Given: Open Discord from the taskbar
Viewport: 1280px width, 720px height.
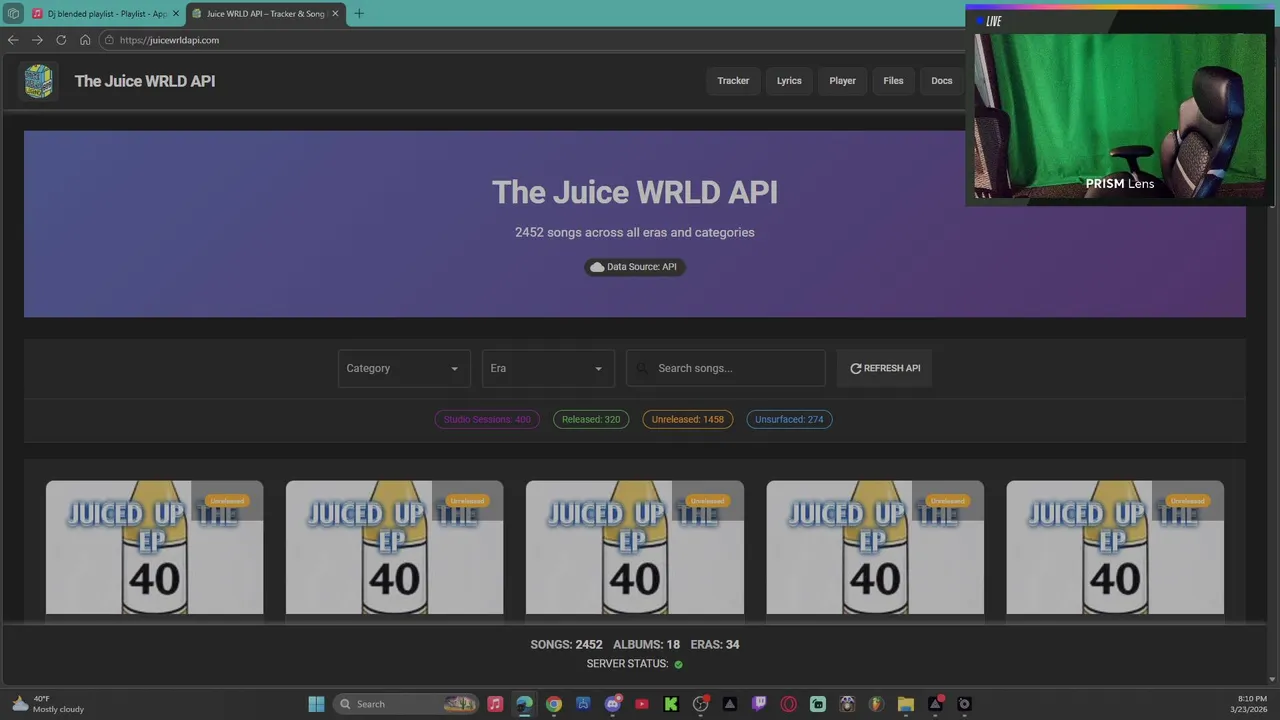Looking at the screenshot, I should pyautogui.click(x=612, y=704).
